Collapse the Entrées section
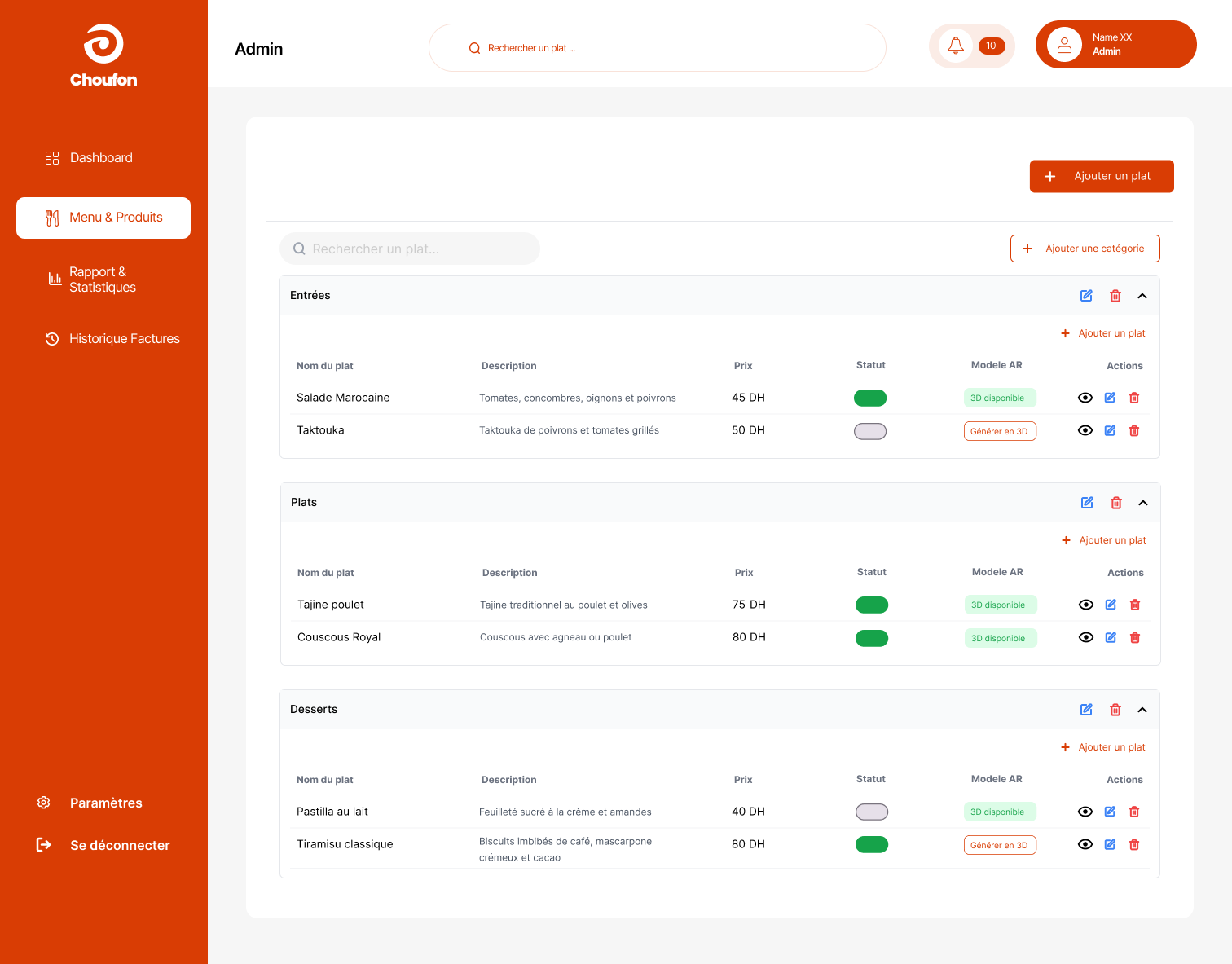Image resolution: width=1232 pixels, height=964 pixels. click(1142, 296)
